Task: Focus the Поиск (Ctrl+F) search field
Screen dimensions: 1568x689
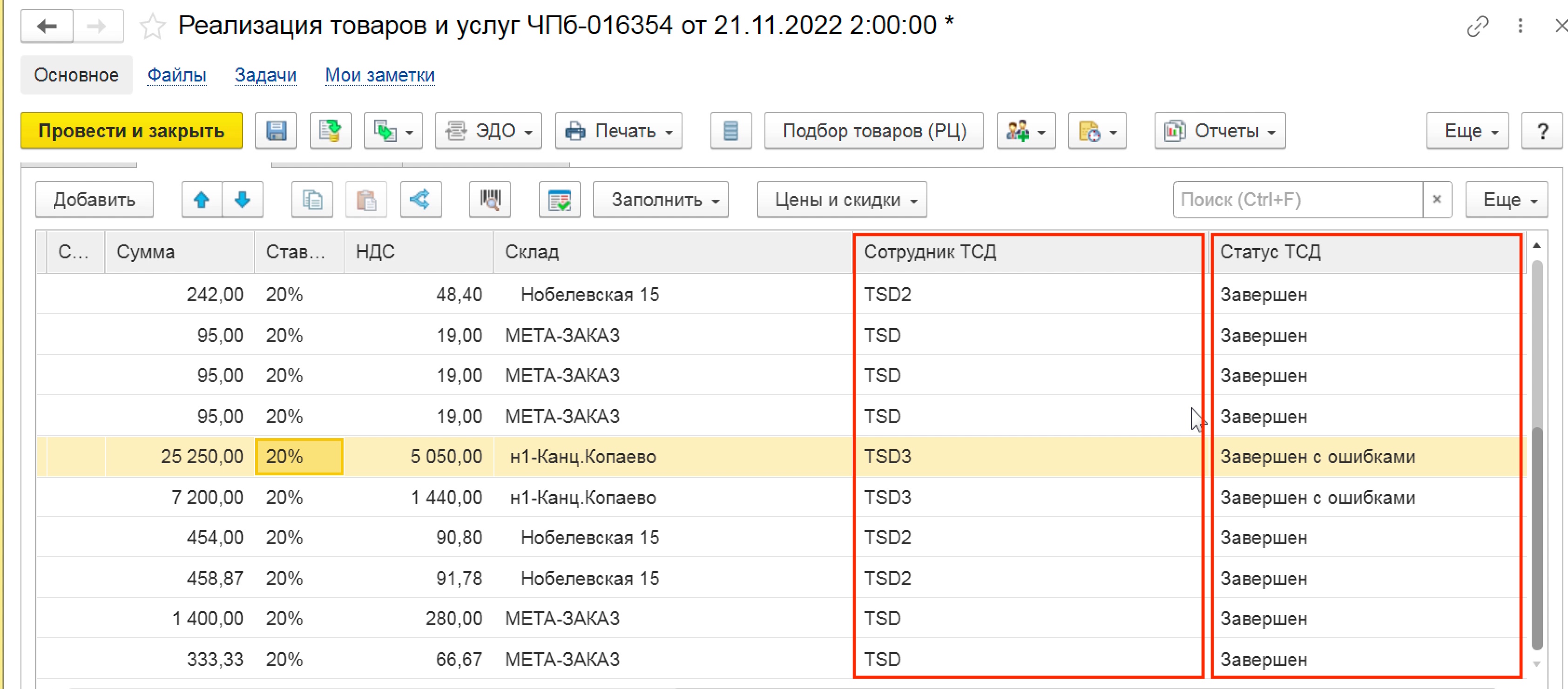Action: [x=1298, y=200]
